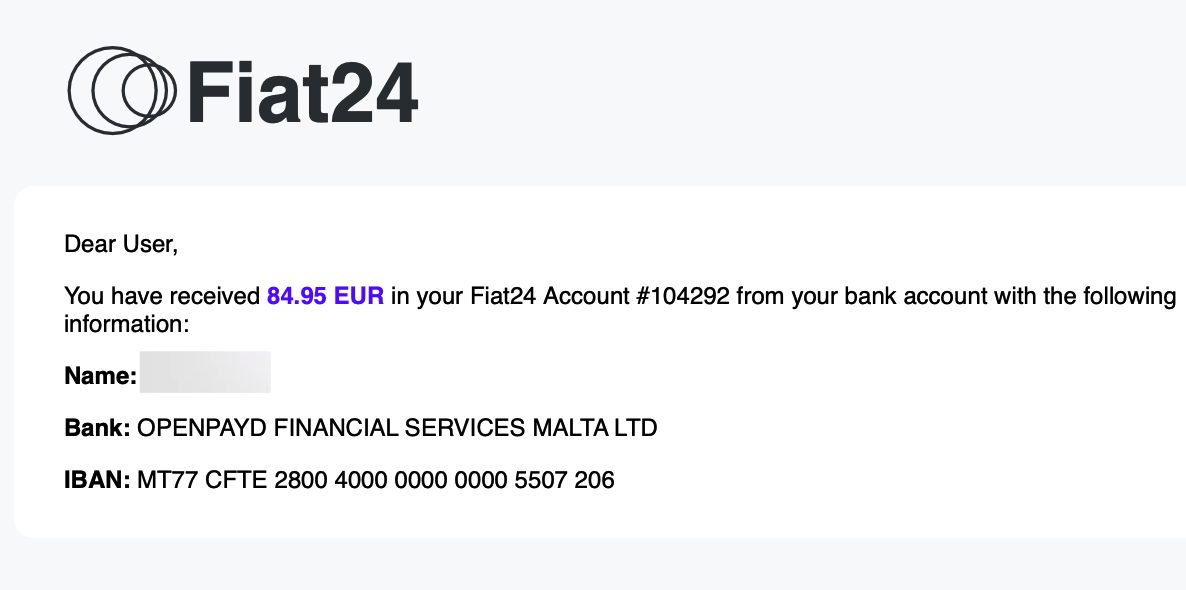This screenshot has height=590, width=1186.
Task: Click the word information below the sentence
Action: [125, 324]
